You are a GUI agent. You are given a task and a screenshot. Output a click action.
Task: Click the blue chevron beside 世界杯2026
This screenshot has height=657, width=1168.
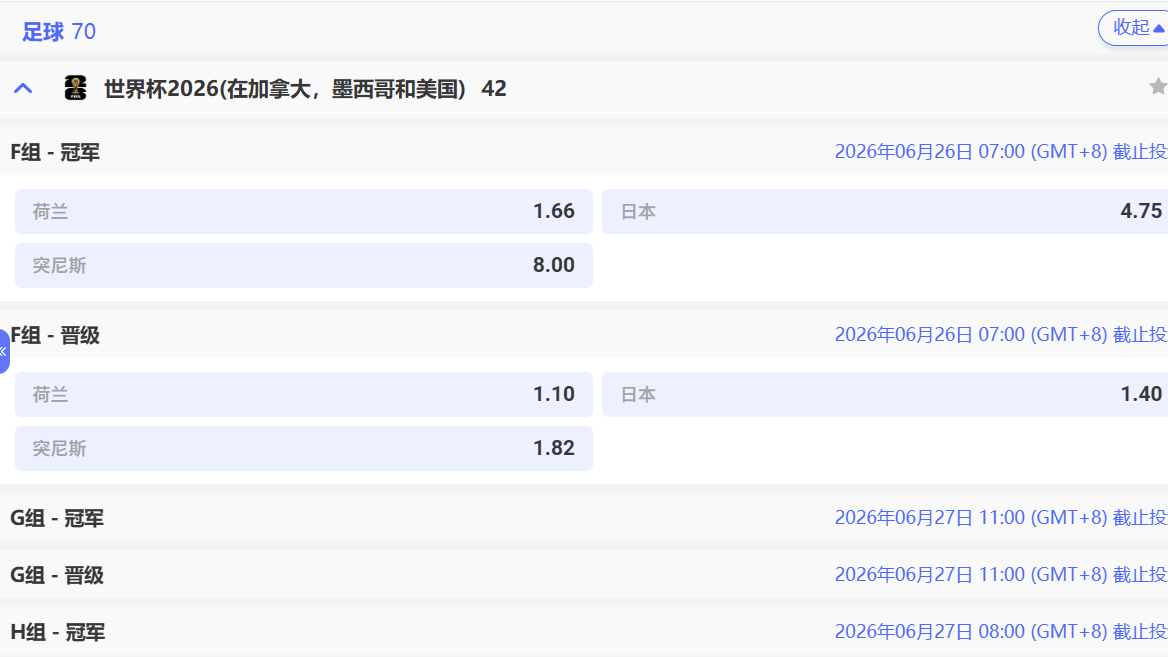pyautogui.click(x=23, y=88)
